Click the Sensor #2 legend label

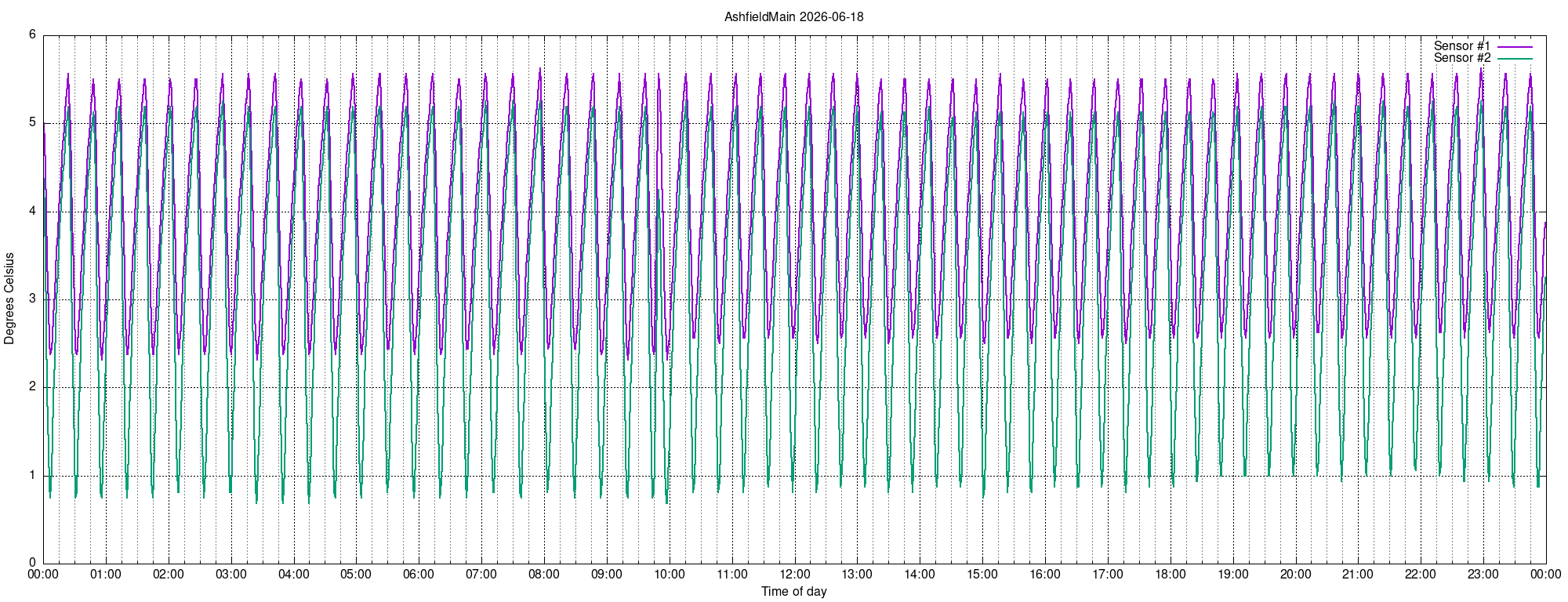(1462, 58)
